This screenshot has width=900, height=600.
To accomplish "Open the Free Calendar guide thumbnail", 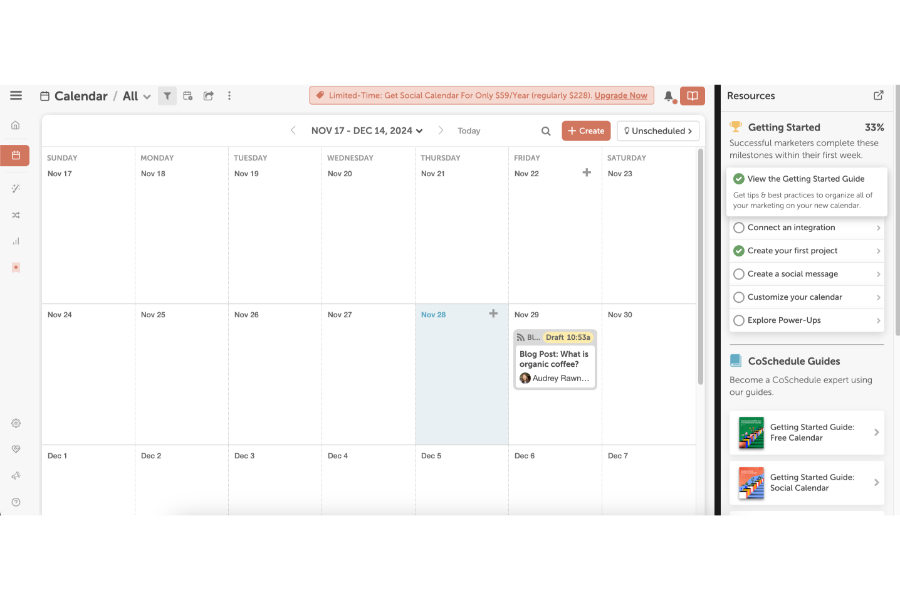I will click(751, 432).
